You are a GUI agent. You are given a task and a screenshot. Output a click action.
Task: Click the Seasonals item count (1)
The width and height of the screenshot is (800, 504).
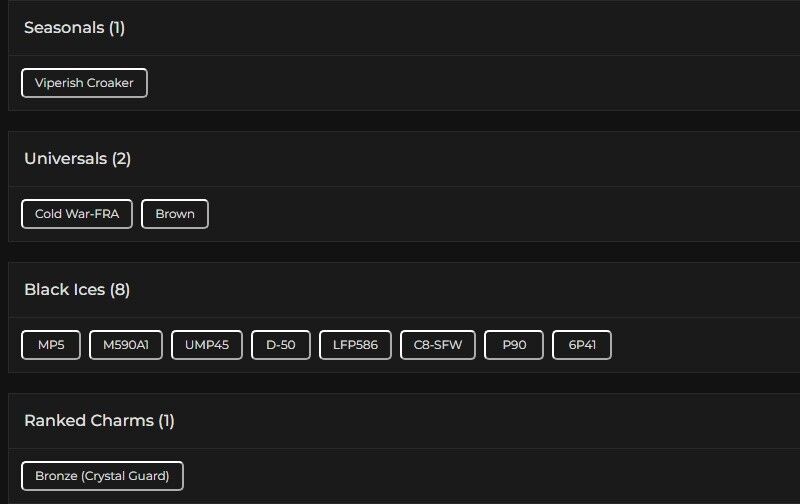[x=117, y=28]
